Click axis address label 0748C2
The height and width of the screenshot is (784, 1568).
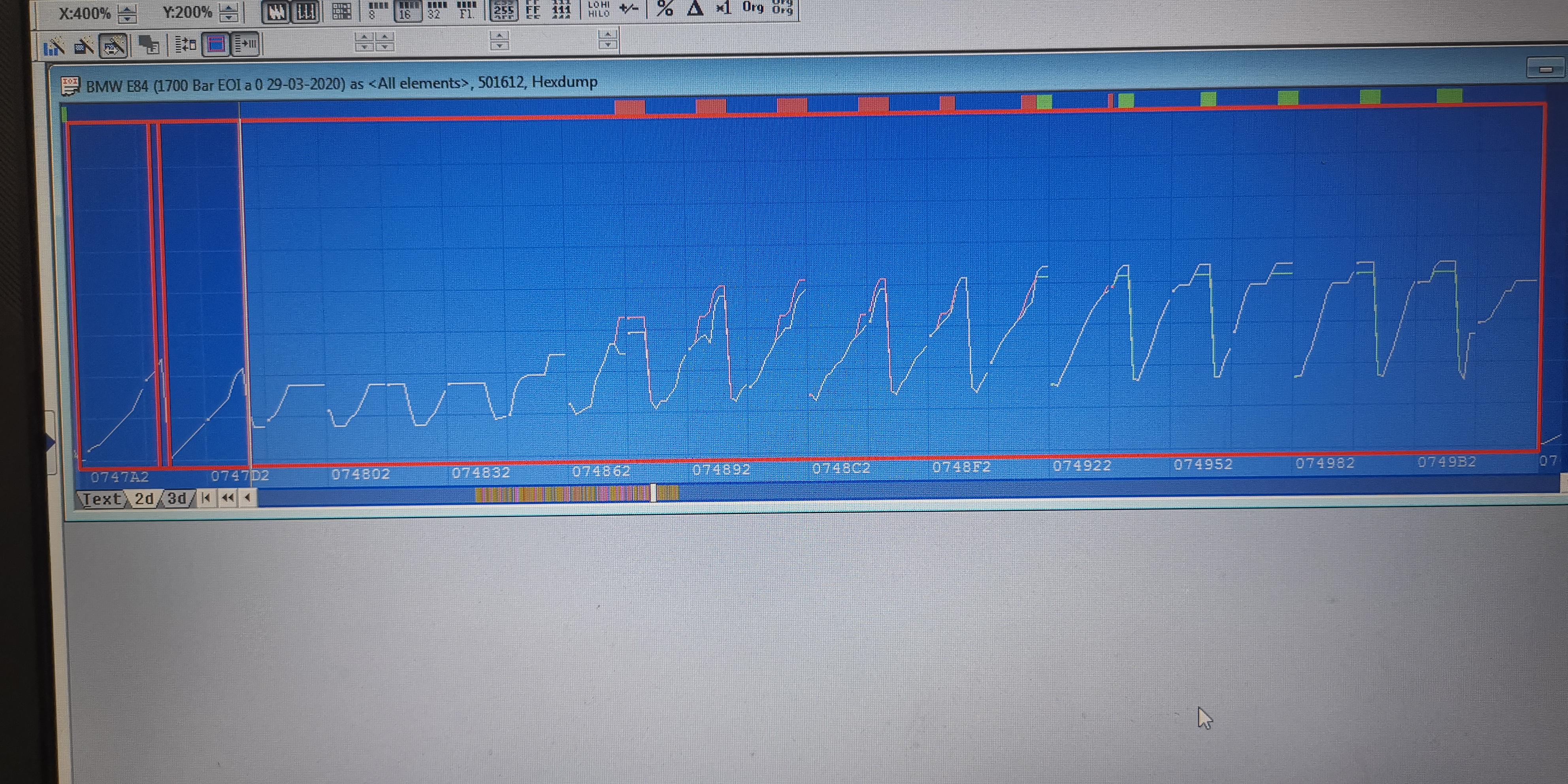click(x=841, y=469)
